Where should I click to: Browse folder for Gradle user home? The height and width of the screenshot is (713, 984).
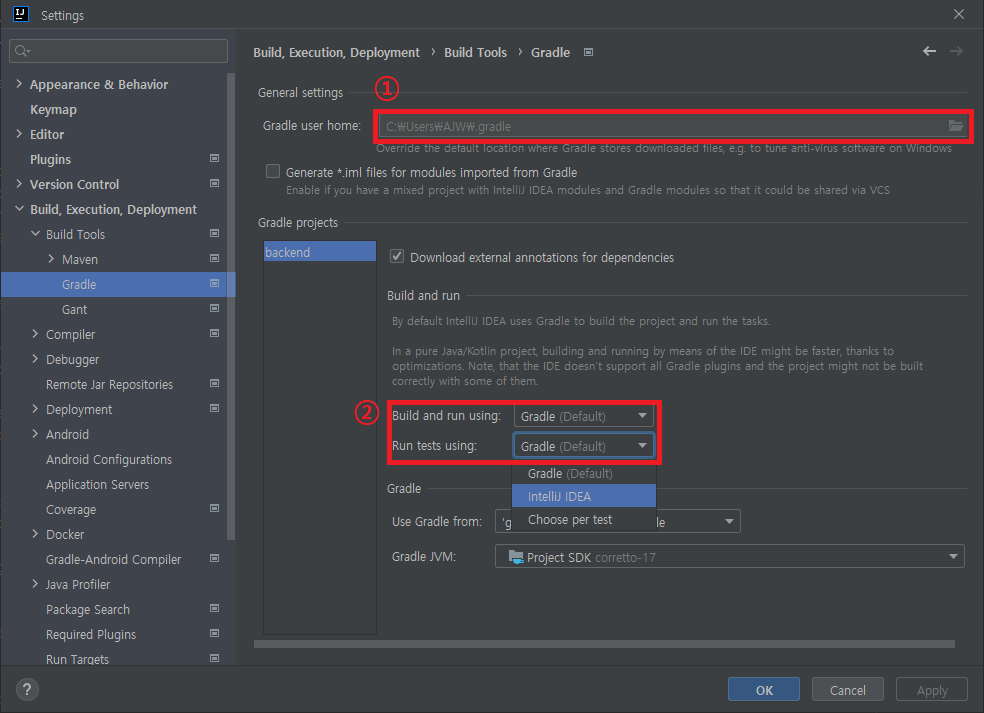pos(955,126)
